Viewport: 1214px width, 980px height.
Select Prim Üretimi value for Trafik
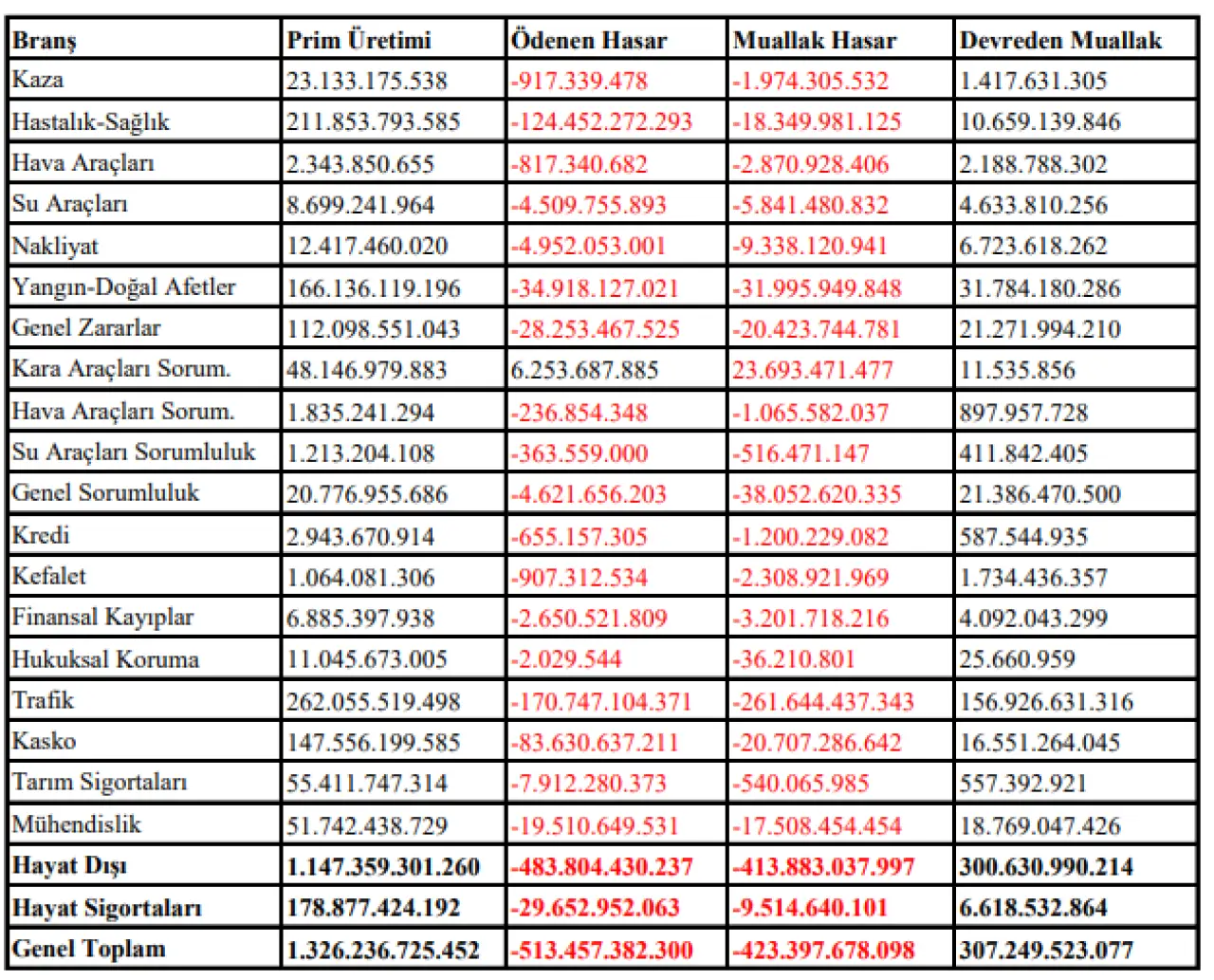coord(373,702)
